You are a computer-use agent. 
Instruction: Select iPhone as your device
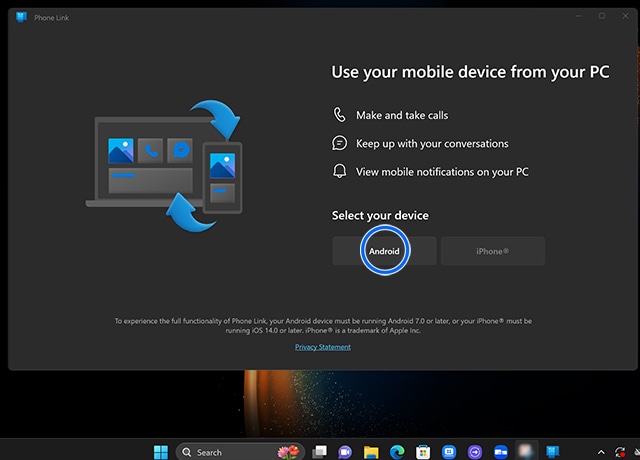493,251
